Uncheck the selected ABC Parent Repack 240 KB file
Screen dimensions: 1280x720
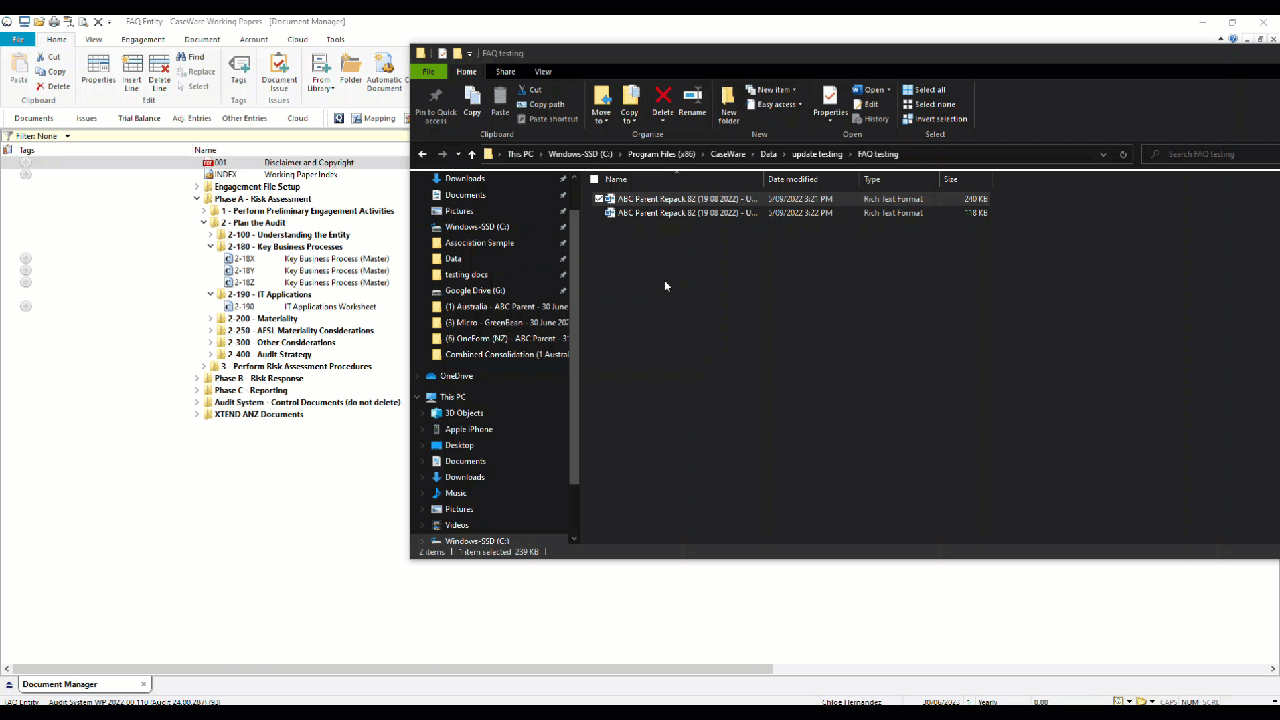point(598,199)
